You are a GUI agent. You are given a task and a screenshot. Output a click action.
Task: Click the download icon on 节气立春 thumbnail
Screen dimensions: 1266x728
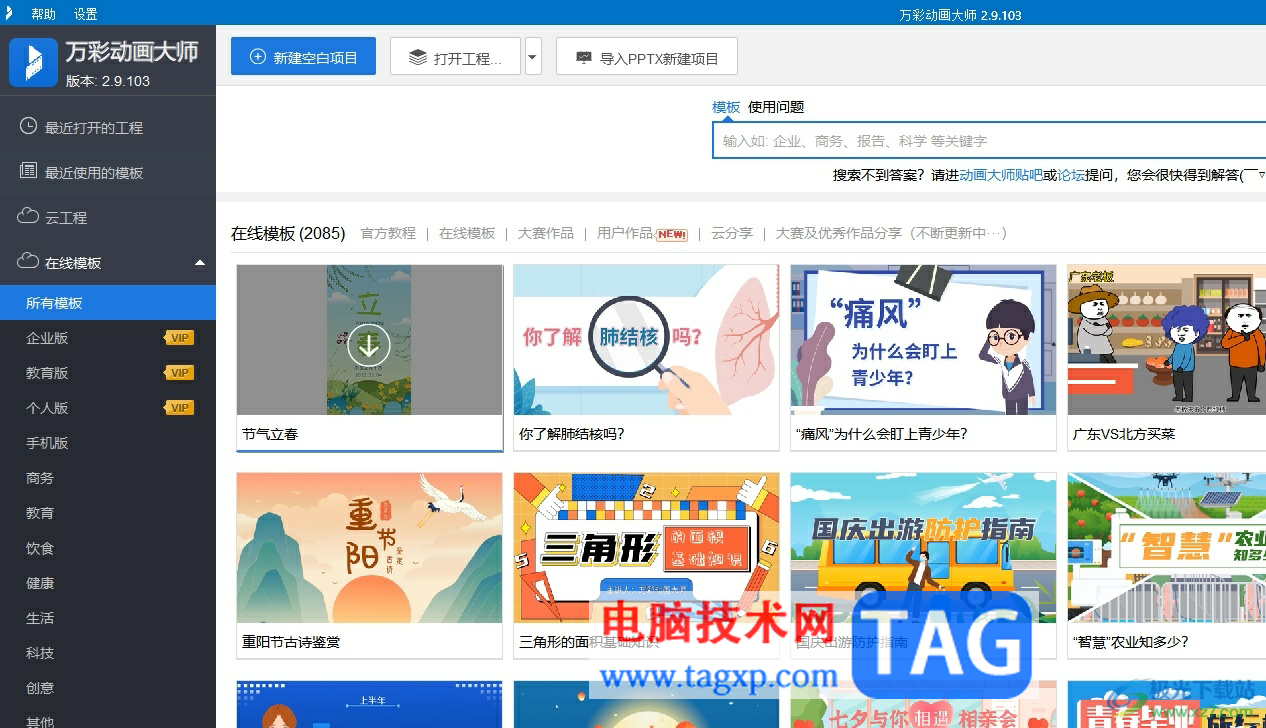(369, 346)
